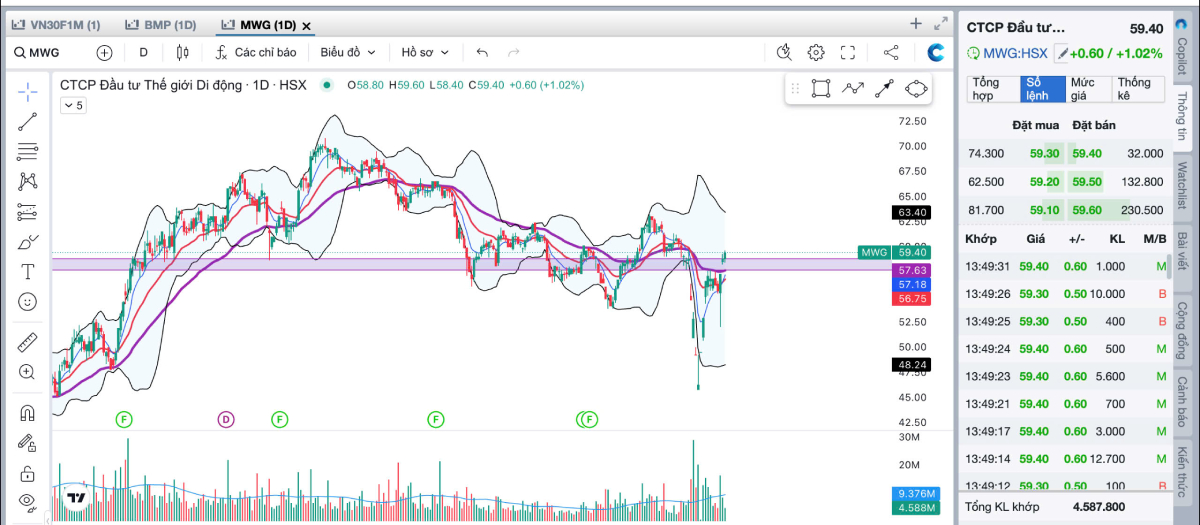Click the MWG:HSX symbol link
Viewport: 1200px width, 525px height.
point(1009,53)
